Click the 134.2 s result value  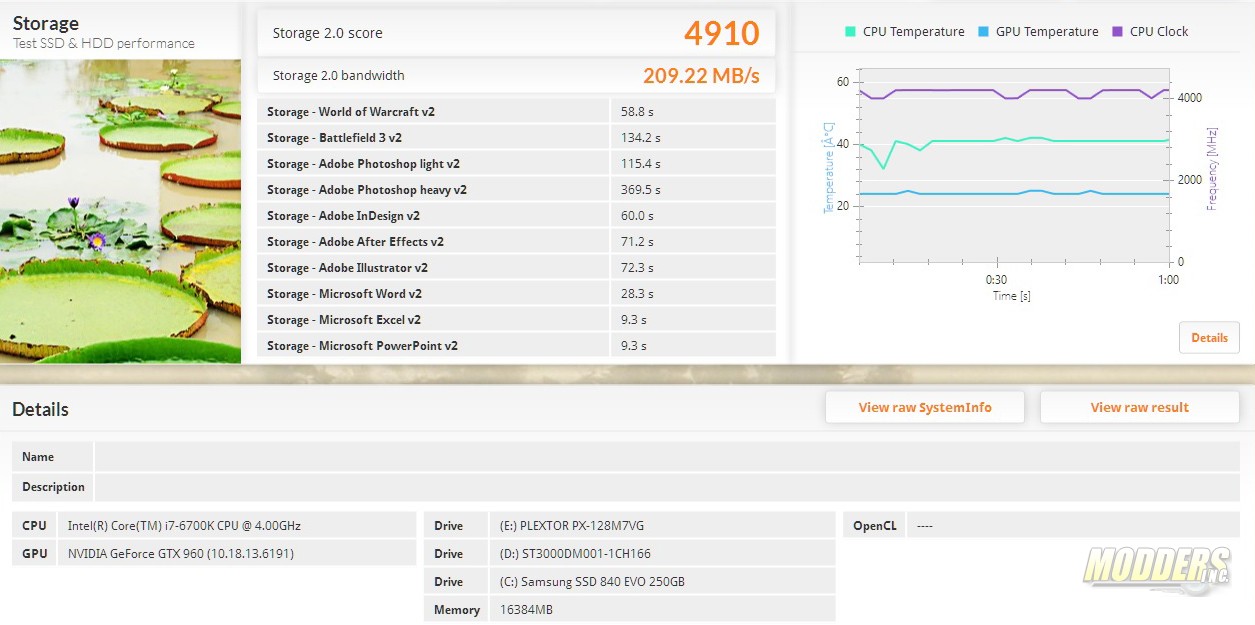point(640,138)
